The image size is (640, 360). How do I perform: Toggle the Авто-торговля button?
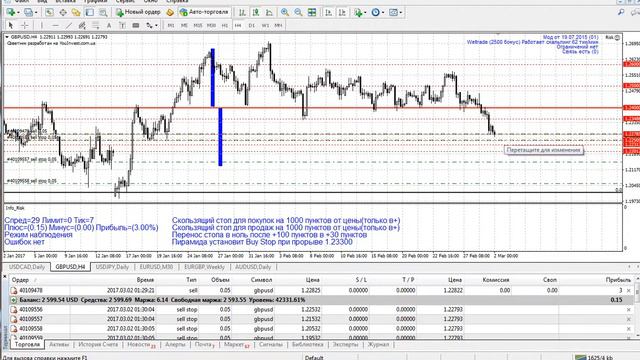coord(204,12)
